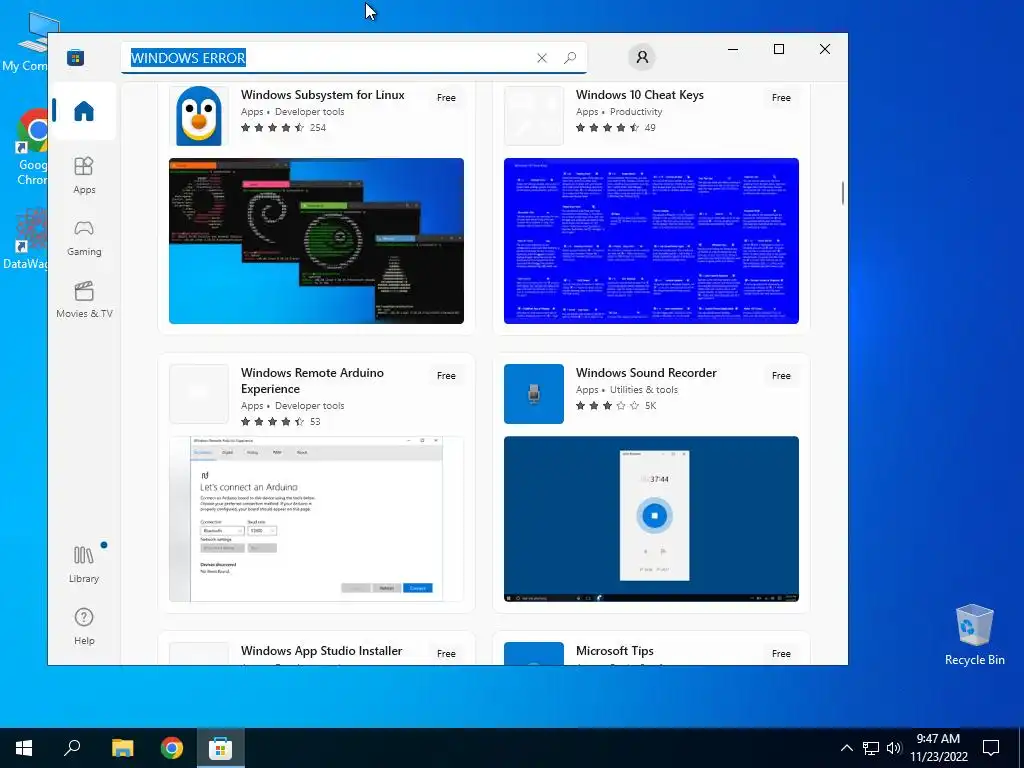Screen dimensions: 1024x768
Task: Select the My Computer desktop icon
Action: [31, 40]
